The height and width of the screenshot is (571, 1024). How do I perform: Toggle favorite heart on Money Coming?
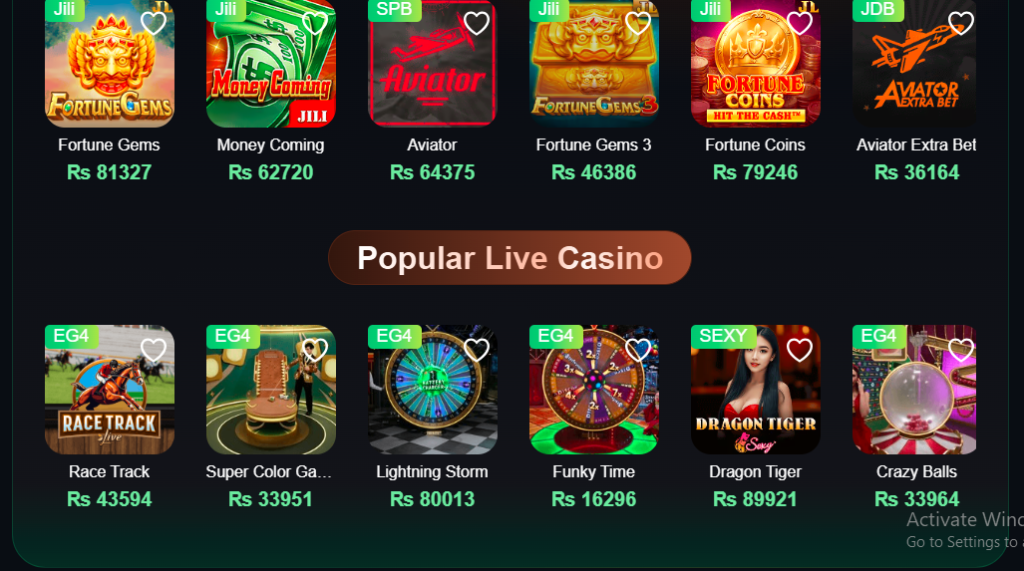pos(315,24)
